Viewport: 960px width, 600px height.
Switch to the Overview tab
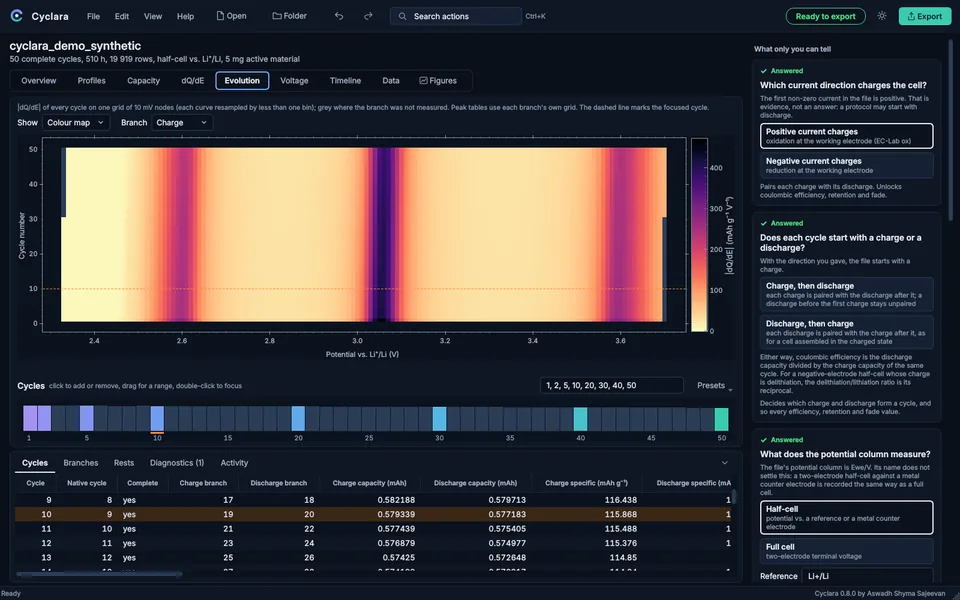(39, 81)
